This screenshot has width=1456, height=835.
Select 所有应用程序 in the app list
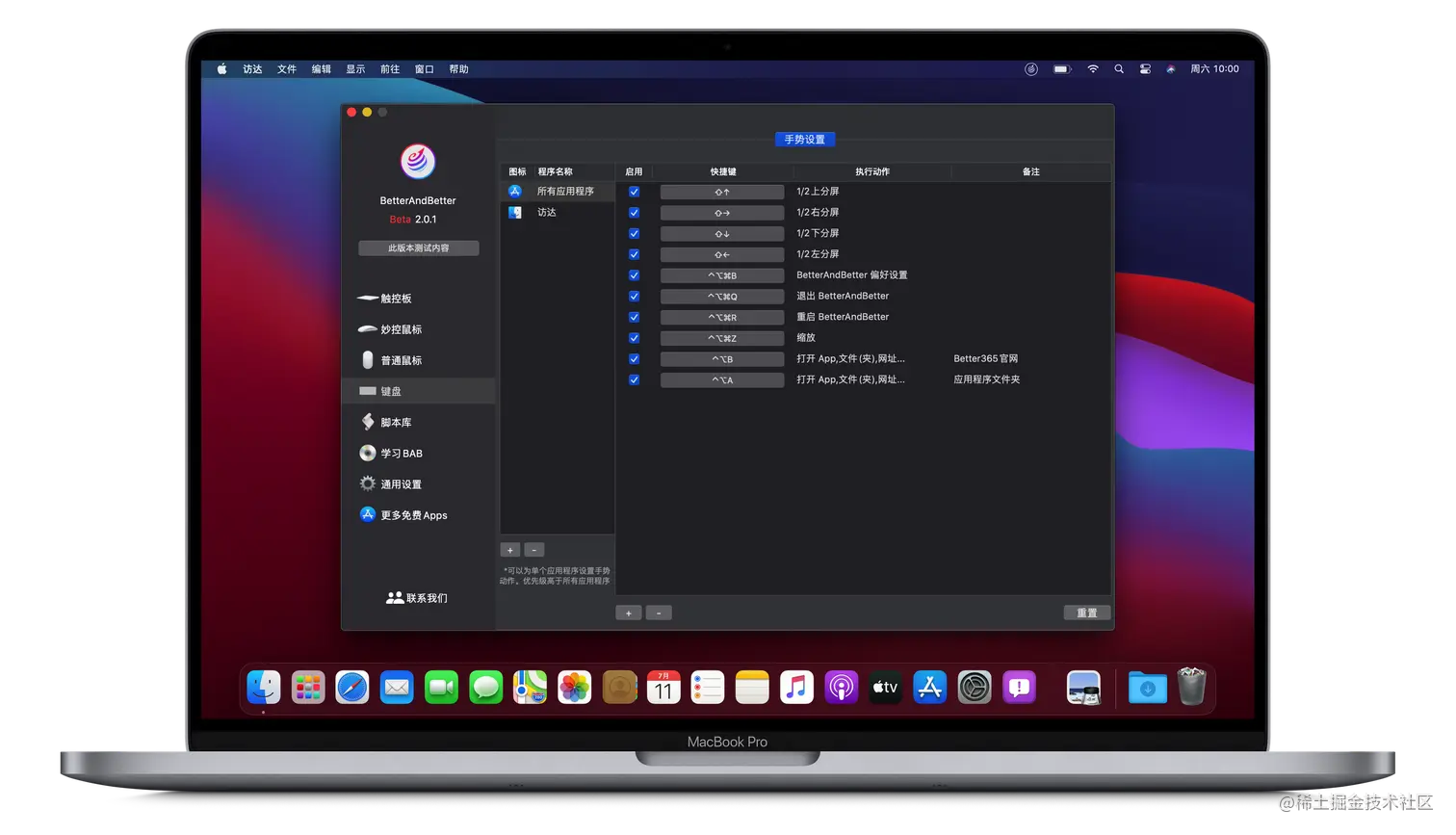click(x=558, y=192)
